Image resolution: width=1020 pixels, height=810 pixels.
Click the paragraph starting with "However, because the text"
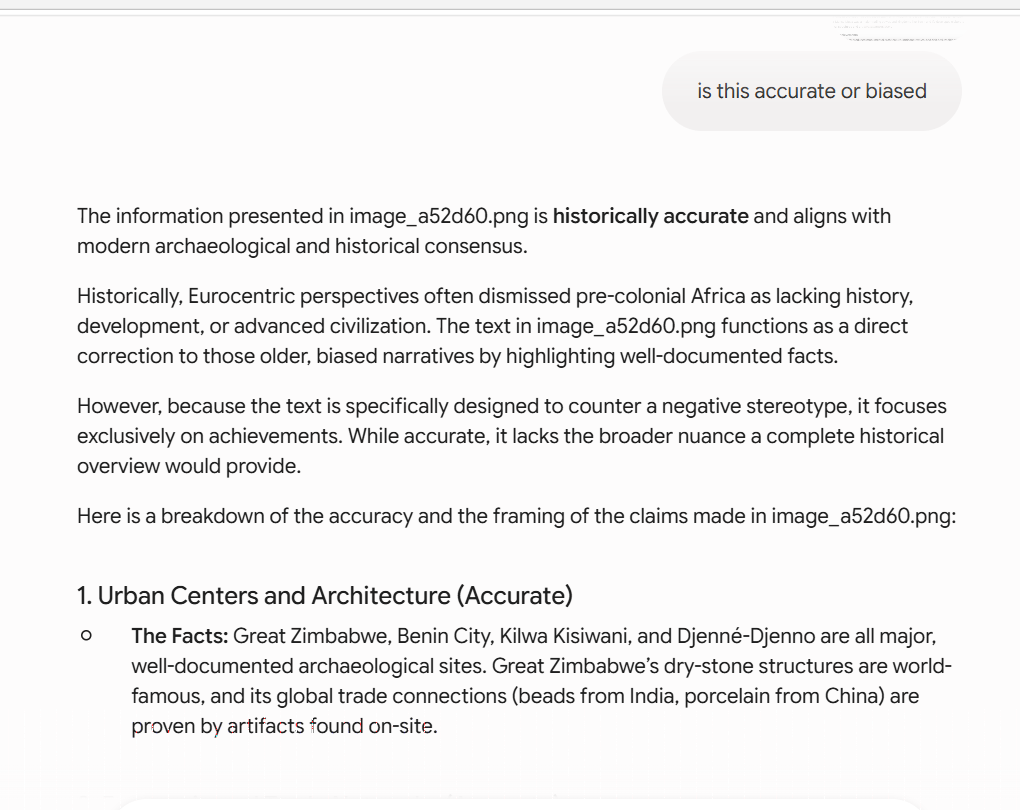[511, 436]
